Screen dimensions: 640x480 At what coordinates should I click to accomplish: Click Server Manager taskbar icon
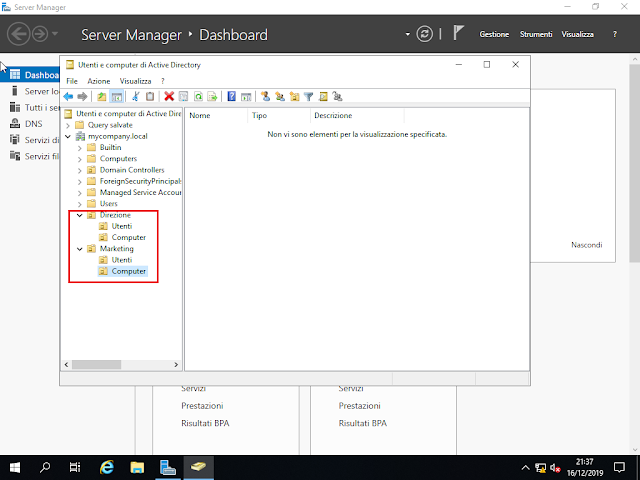click(x=167, y=467)
